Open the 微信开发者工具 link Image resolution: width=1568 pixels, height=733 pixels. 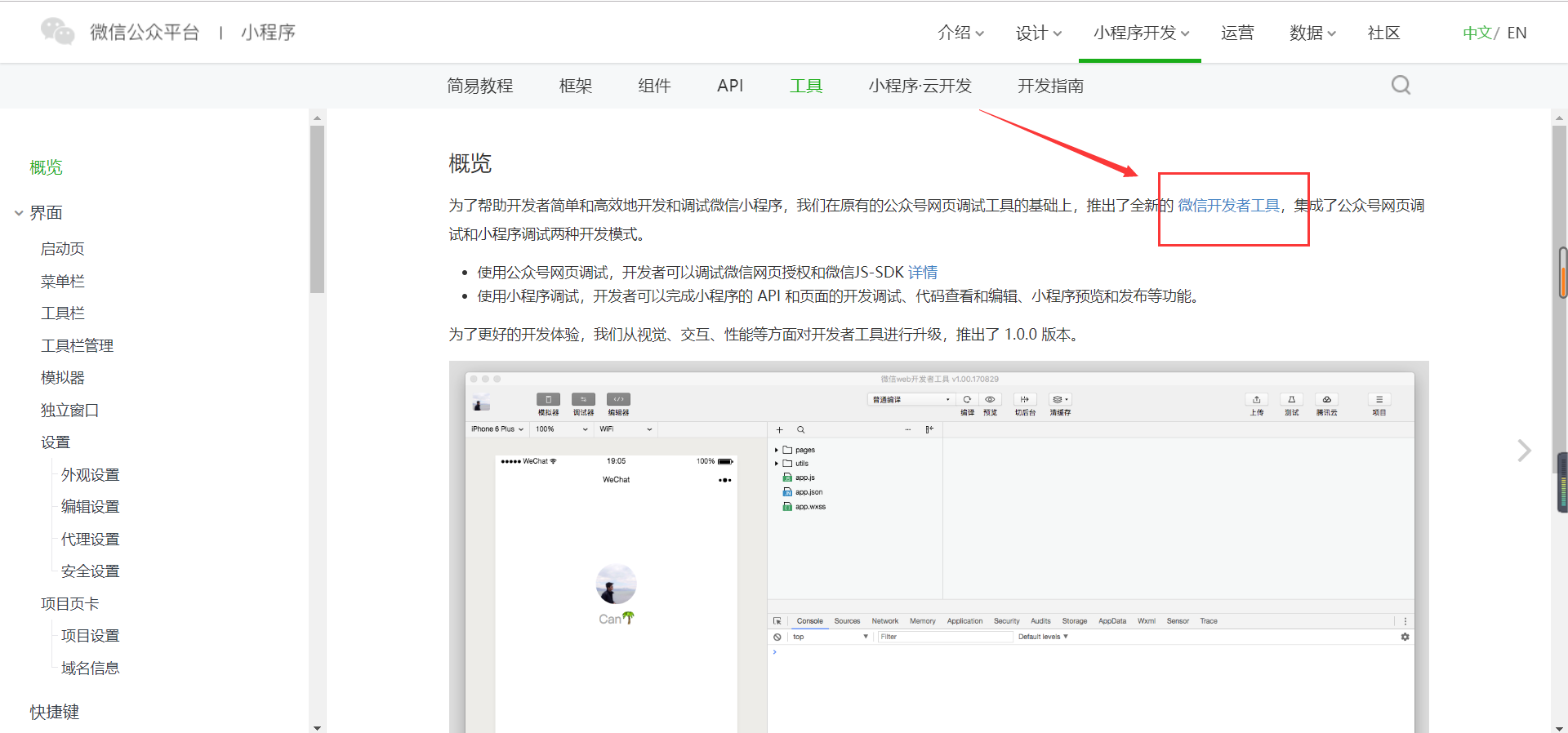click(x=1228, y=206)
